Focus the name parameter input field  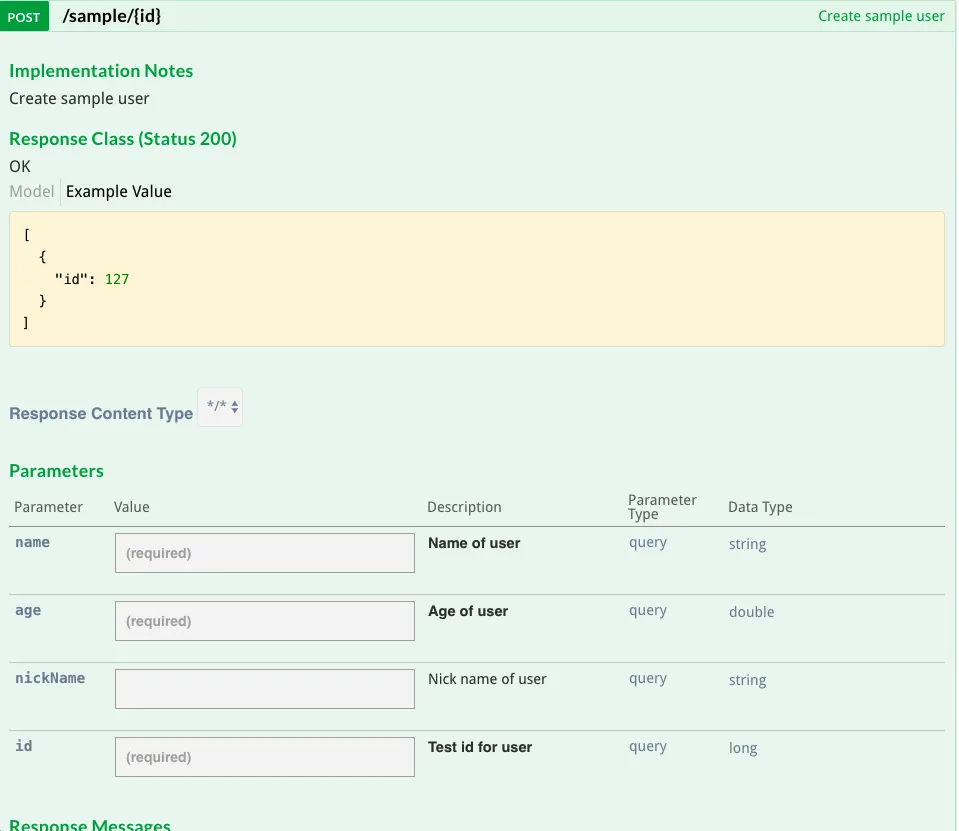(265, 553)
